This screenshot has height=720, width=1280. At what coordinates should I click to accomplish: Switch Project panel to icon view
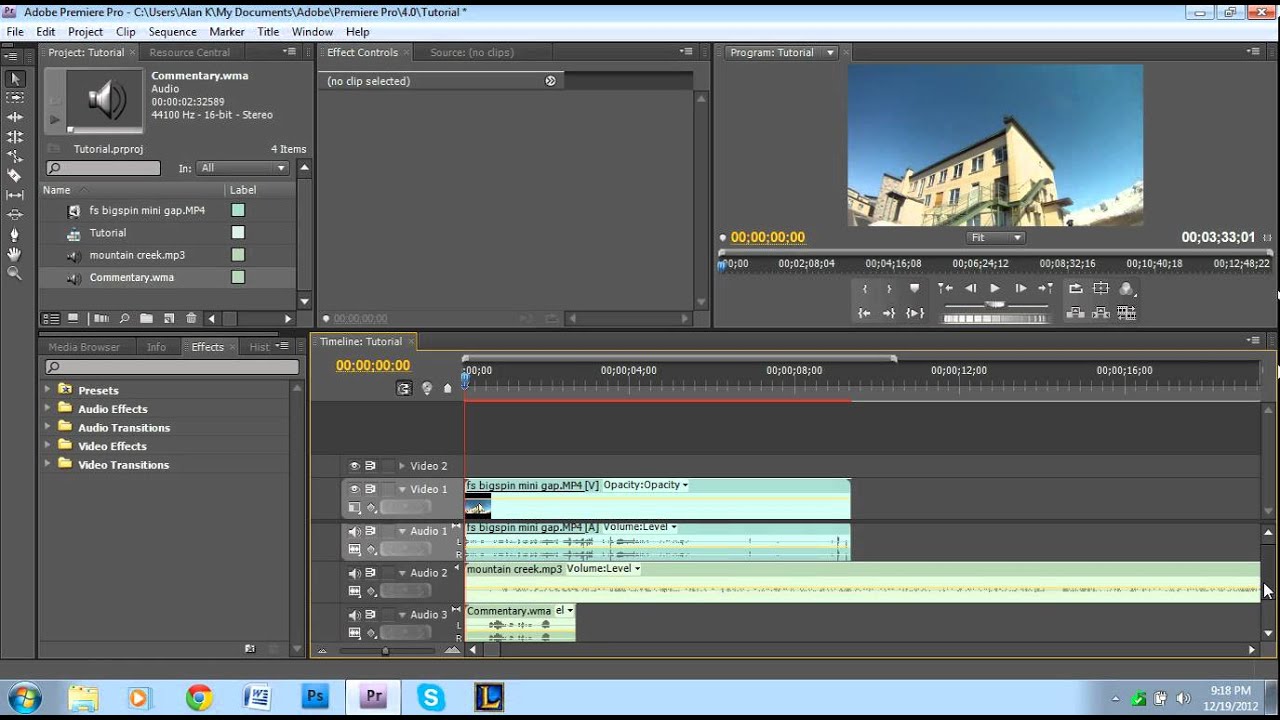tap(73, 319)
